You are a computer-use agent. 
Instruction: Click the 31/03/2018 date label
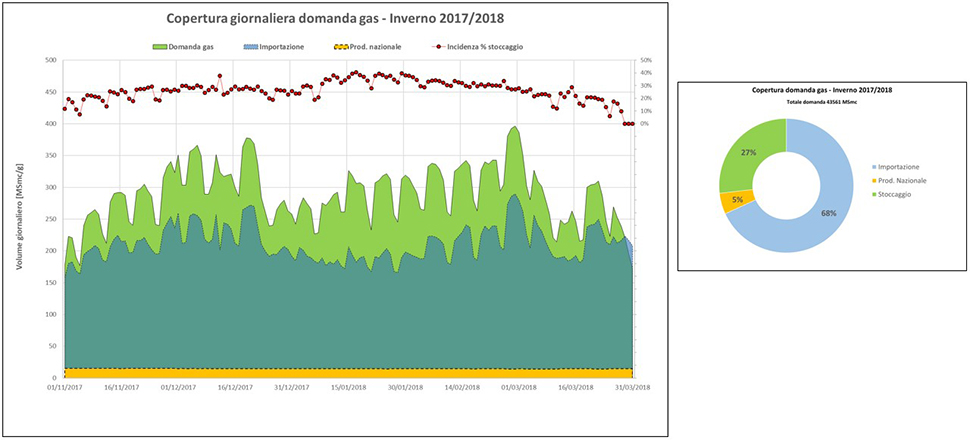(x=632, y=387)
